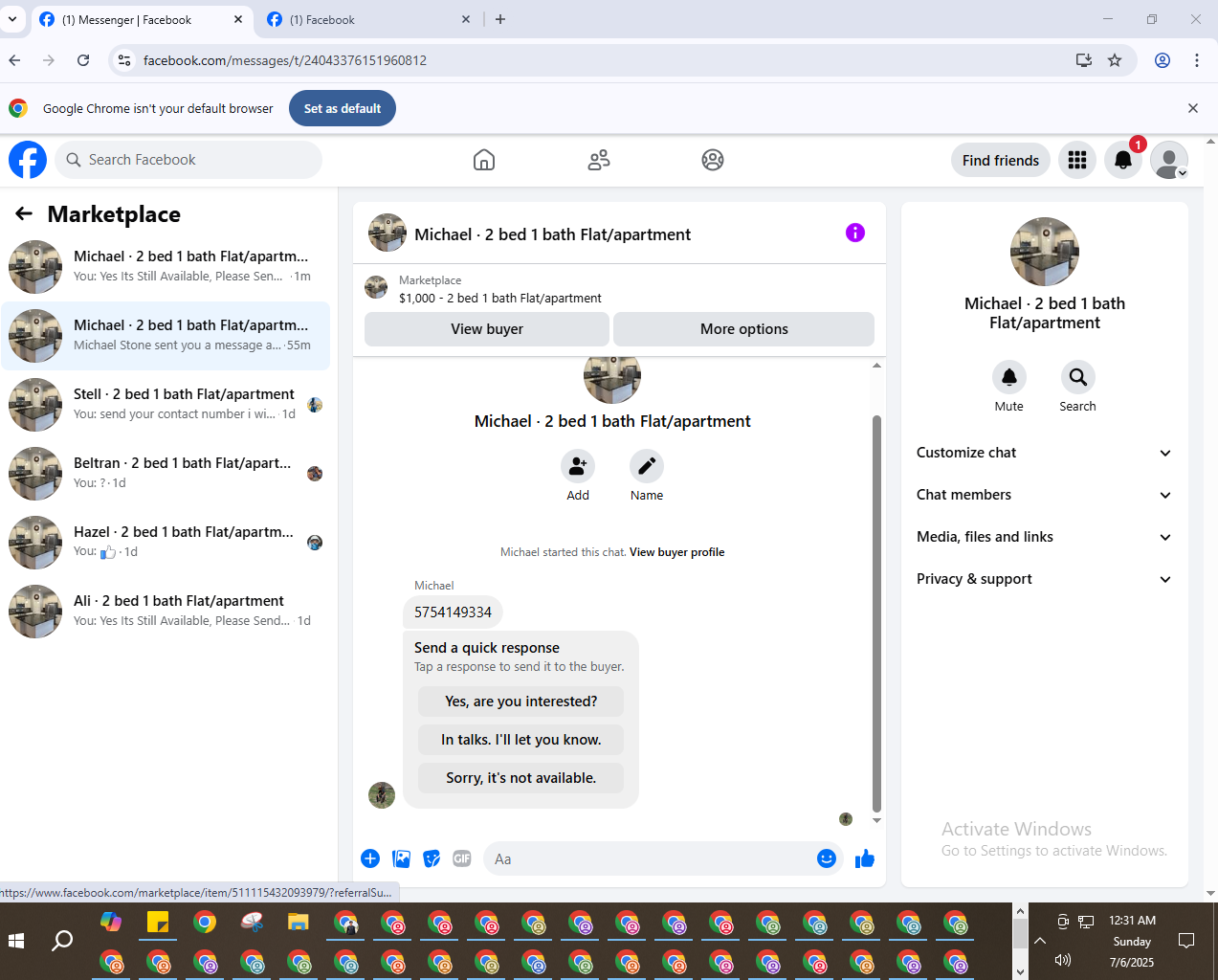Viewport: 1218px width, 980px height.
Task: Open the $1,000 Marketplace listing link
Action: pyautogui.click(x=500, y=298)
